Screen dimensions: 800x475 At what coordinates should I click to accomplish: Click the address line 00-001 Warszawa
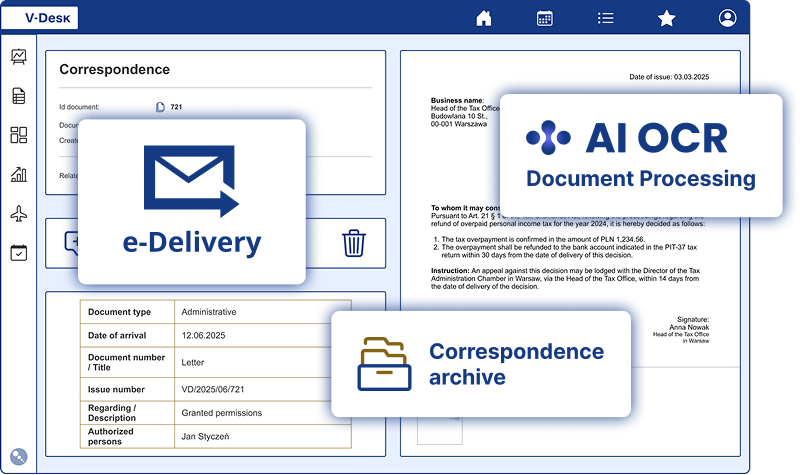pos(459,124)
